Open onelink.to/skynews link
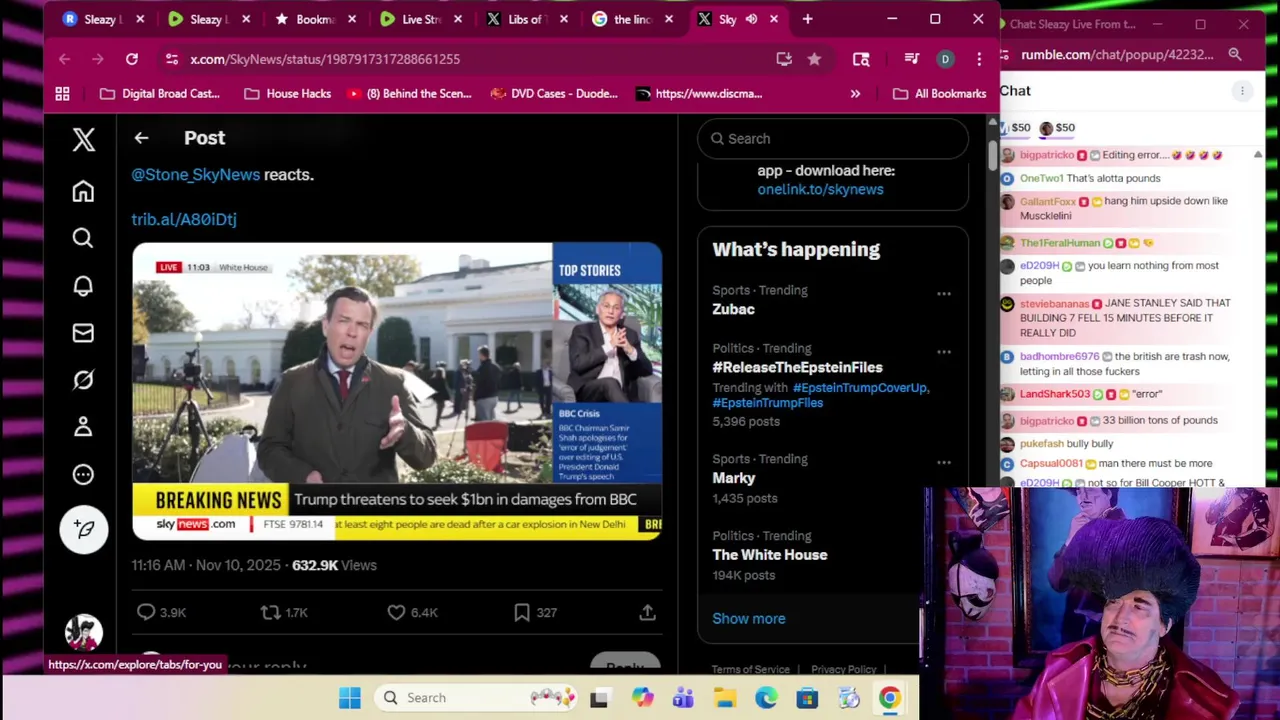The width and height of the screenshot is (1280, 720). 820,189
